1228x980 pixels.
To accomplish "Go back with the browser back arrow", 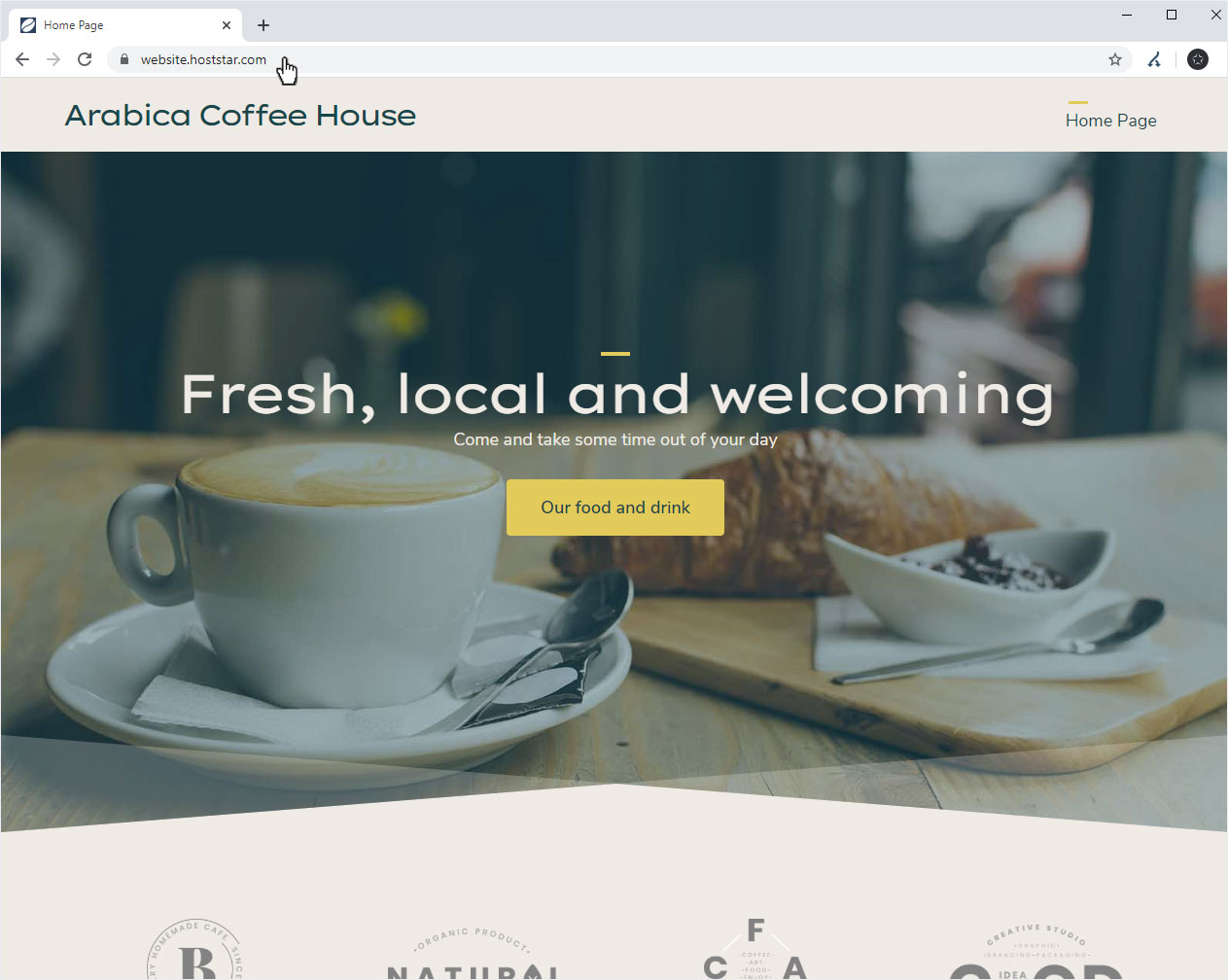I will tap(22, 59).
